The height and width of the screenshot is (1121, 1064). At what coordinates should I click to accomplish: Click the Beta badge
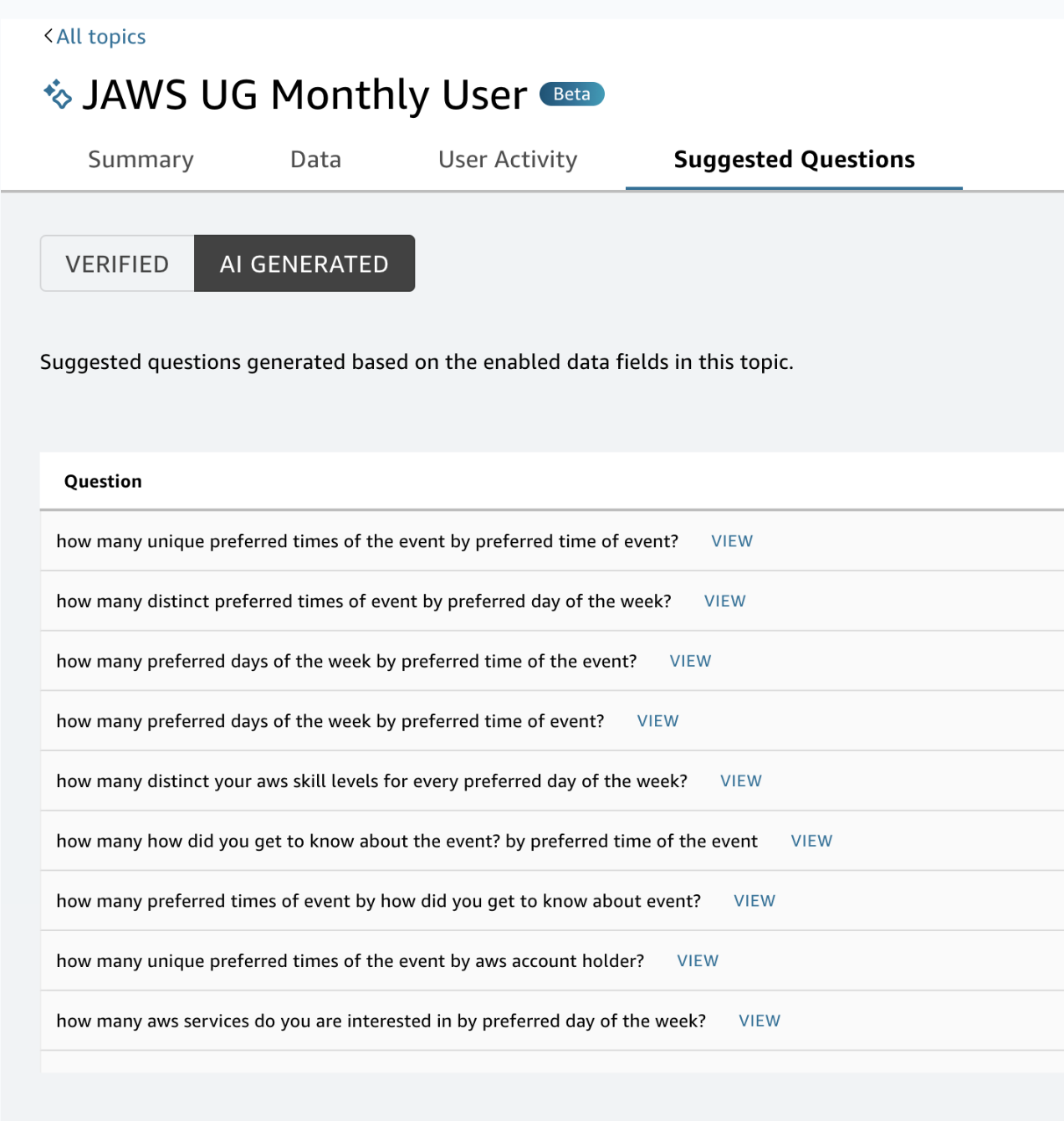coord(571,94)
